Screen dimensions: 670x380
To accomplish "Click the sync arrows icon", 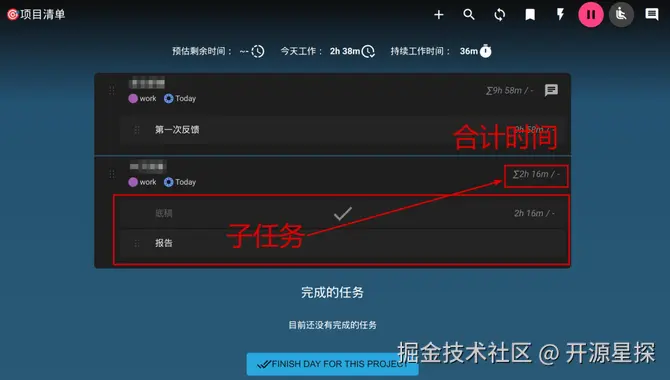I will click(x=500, y=15).
